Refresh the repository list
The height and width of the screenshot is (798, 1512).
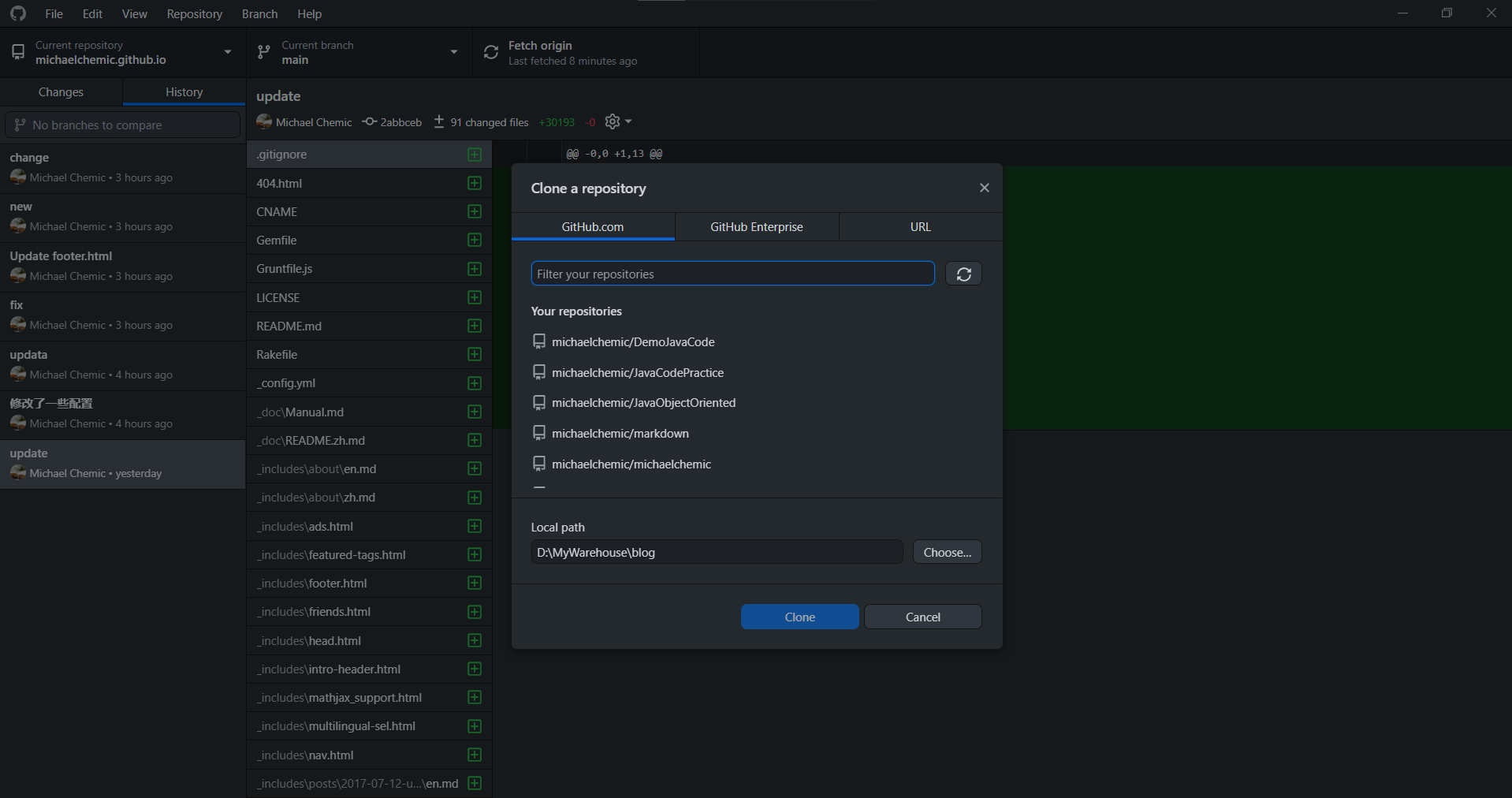[963, 274]
